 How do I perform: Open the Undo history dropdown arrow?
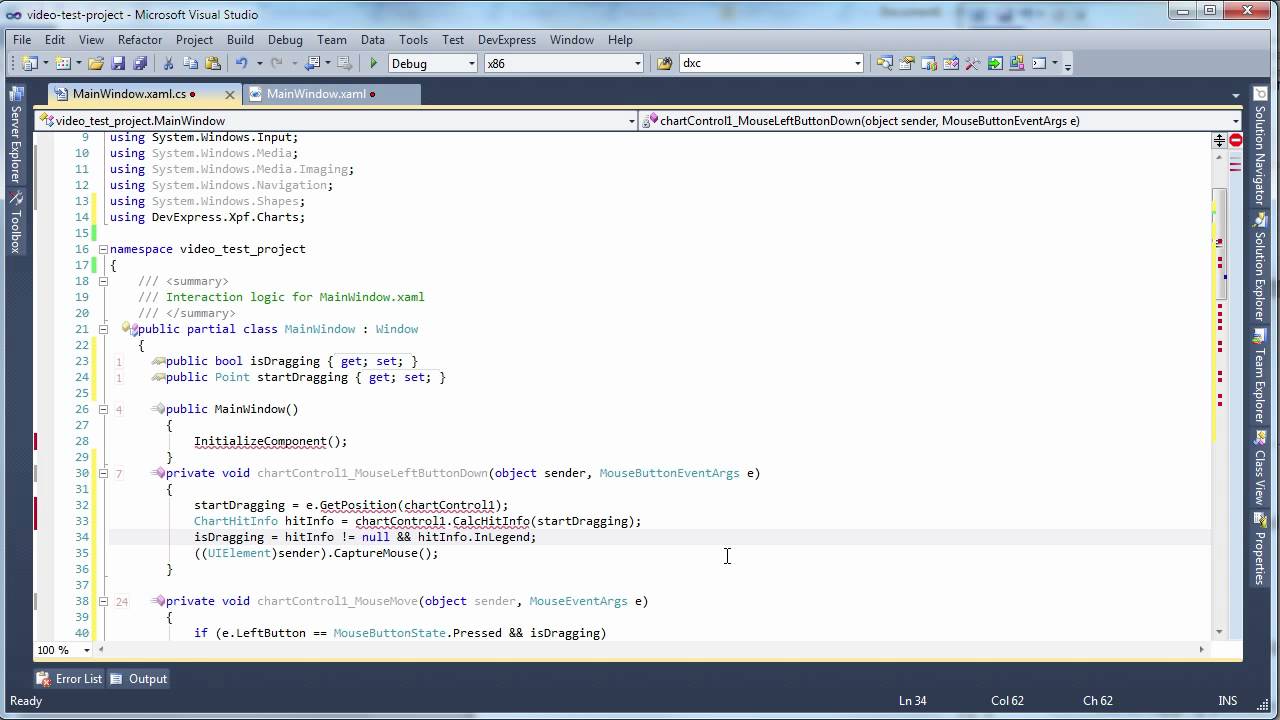(x=259, y=63)
